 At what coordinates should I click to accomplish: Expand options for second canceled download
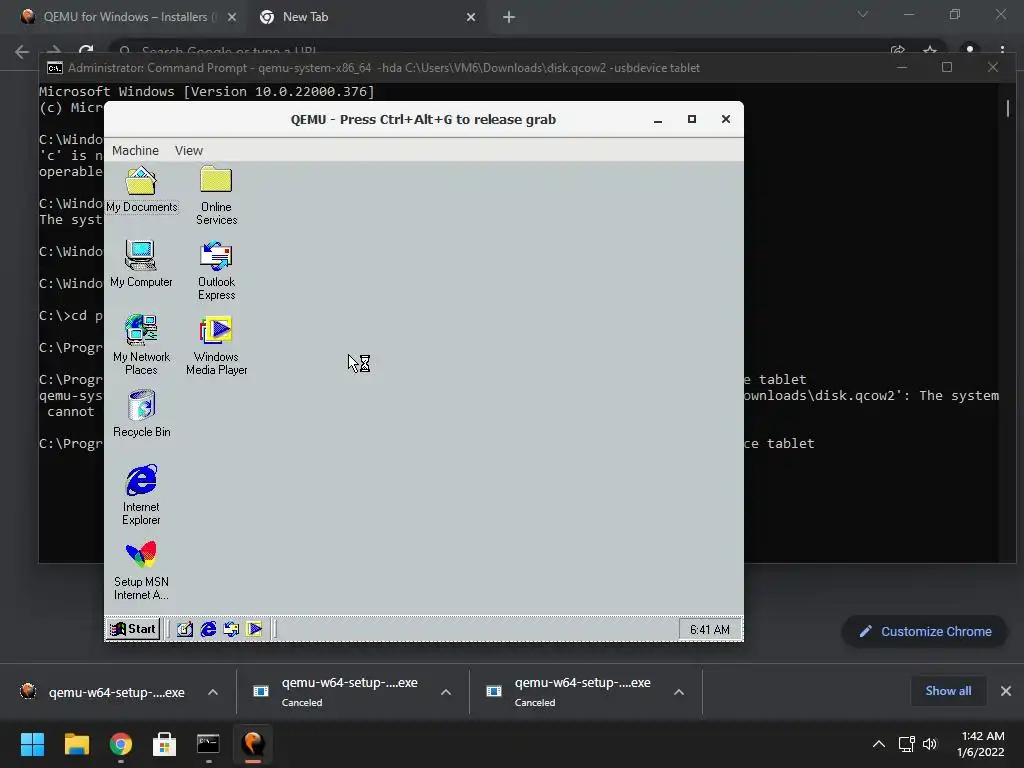point(446,692)
